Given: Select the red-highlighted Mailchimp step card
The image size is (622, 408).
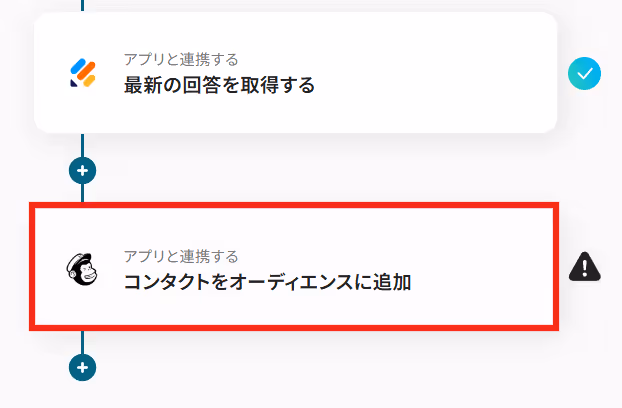Looking at the screenshot, I should (x=294, y=266).
